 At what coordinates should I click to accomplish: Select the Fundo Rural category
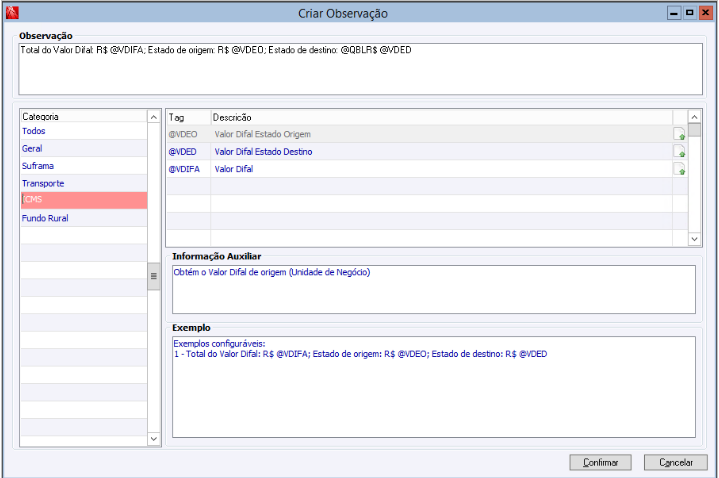click(x=83, y=218)
